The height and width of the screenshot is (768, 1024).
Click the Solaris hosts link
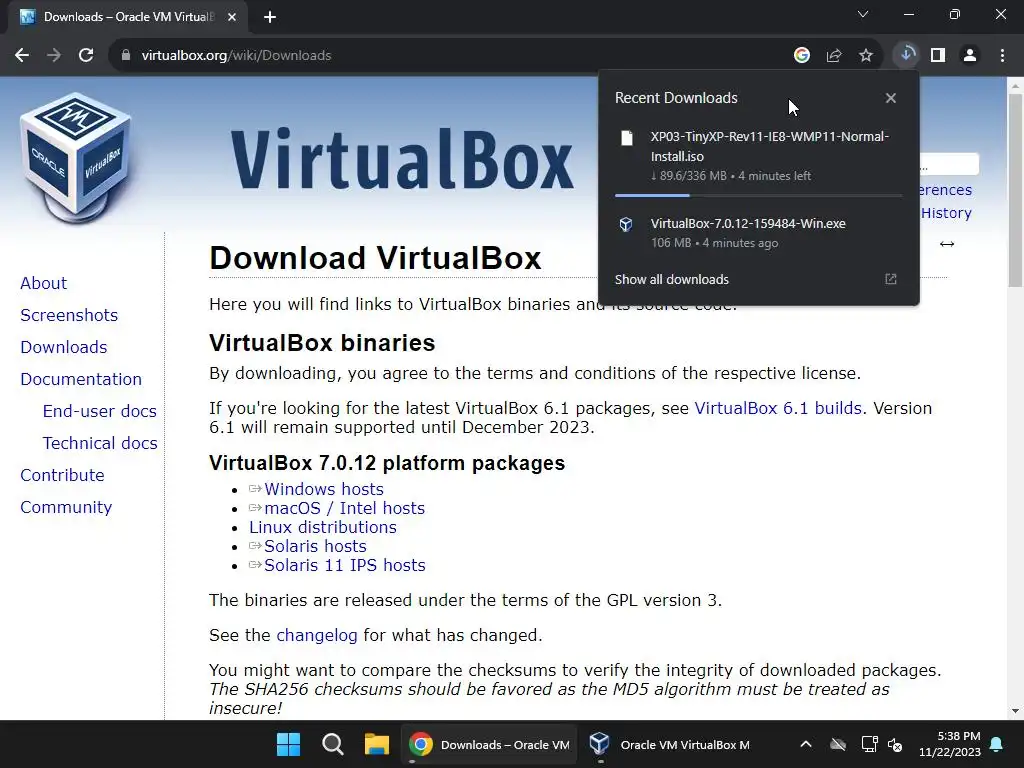(x=315, y=546)
